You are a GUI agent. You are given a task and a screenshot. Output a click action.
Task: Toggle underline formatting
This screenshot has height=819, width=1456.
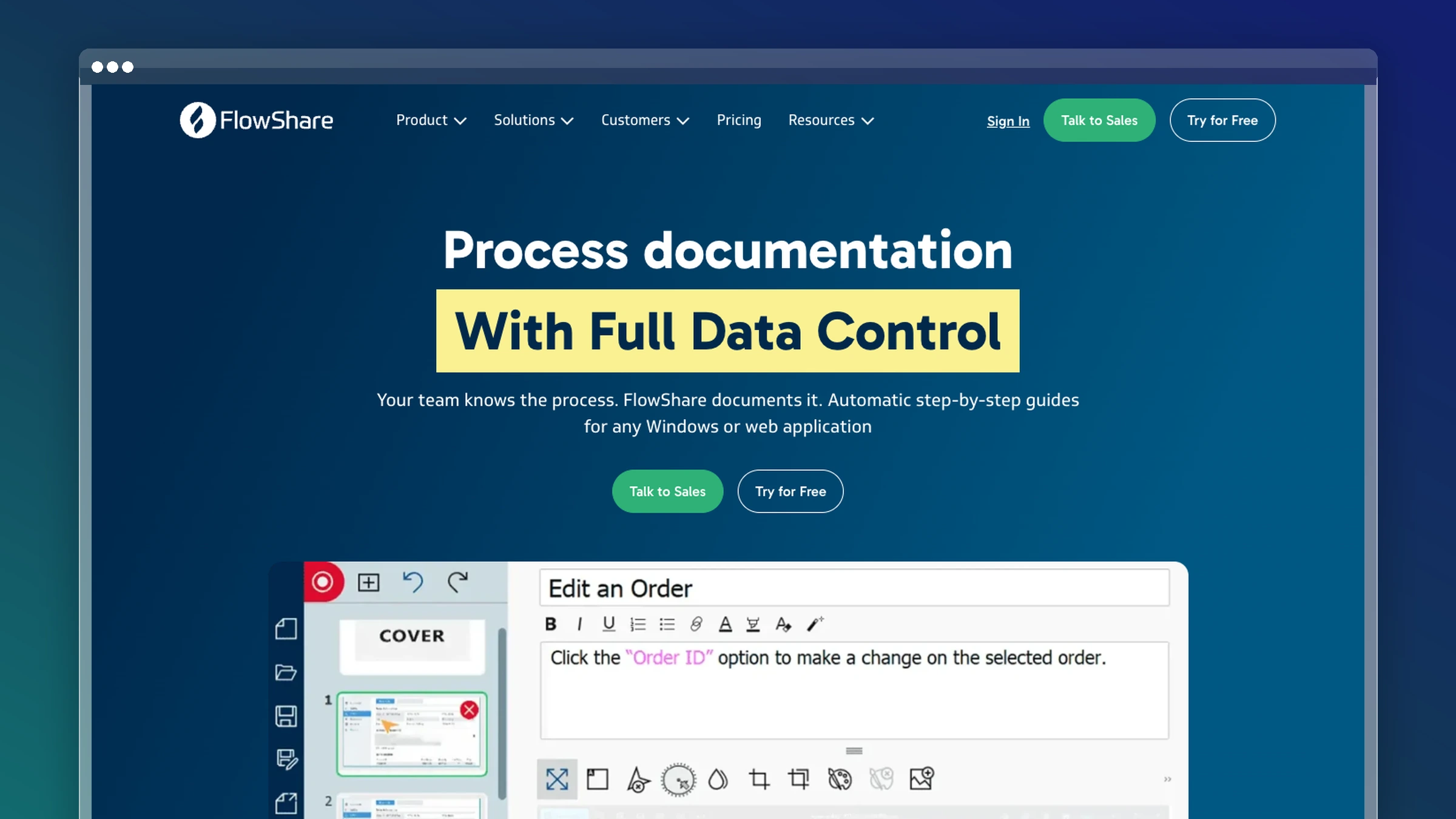608,624
